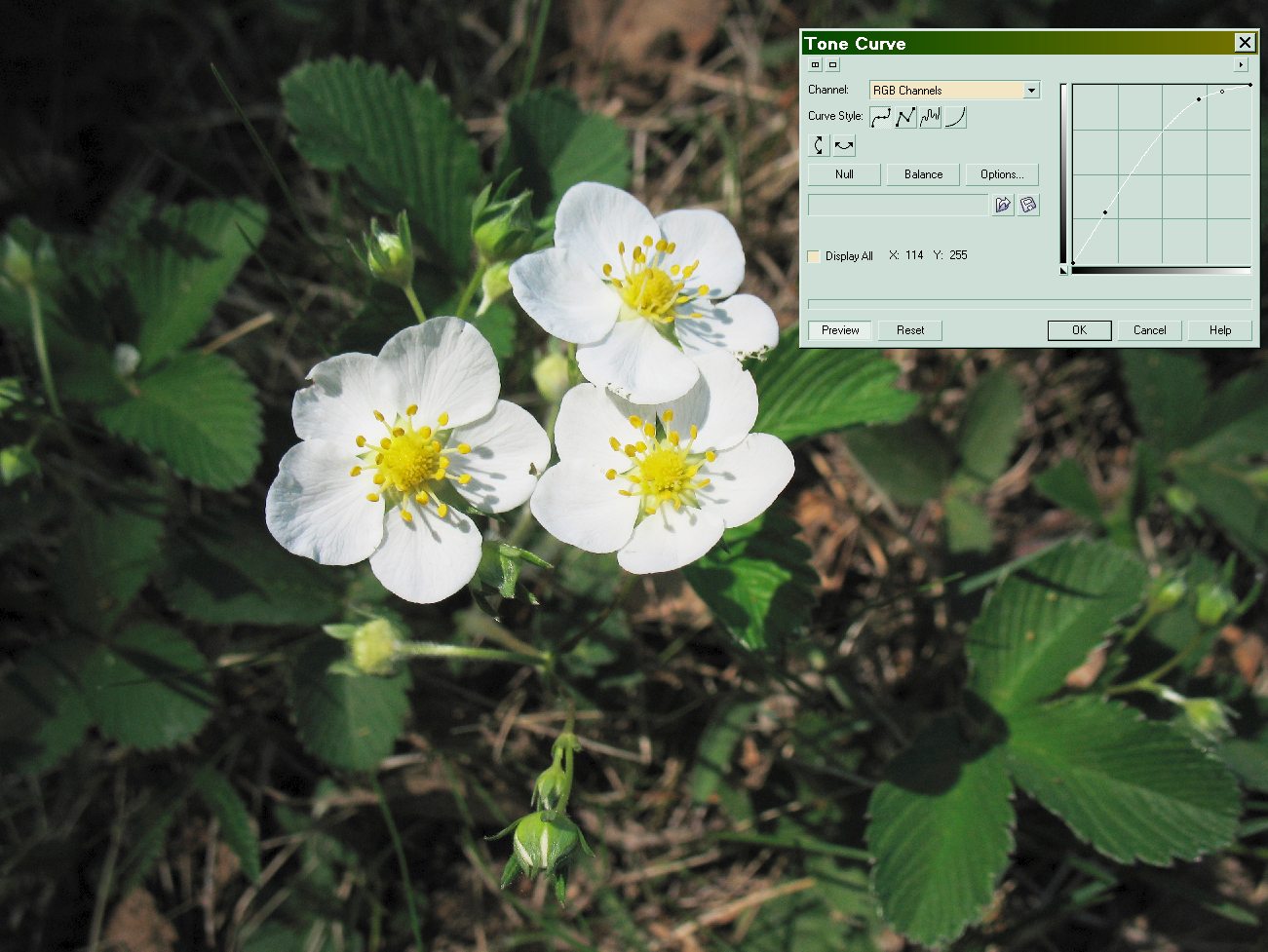Choose the freehand curve style
The height and width of the screenshot is (952, 1268).
click(930, 117)
